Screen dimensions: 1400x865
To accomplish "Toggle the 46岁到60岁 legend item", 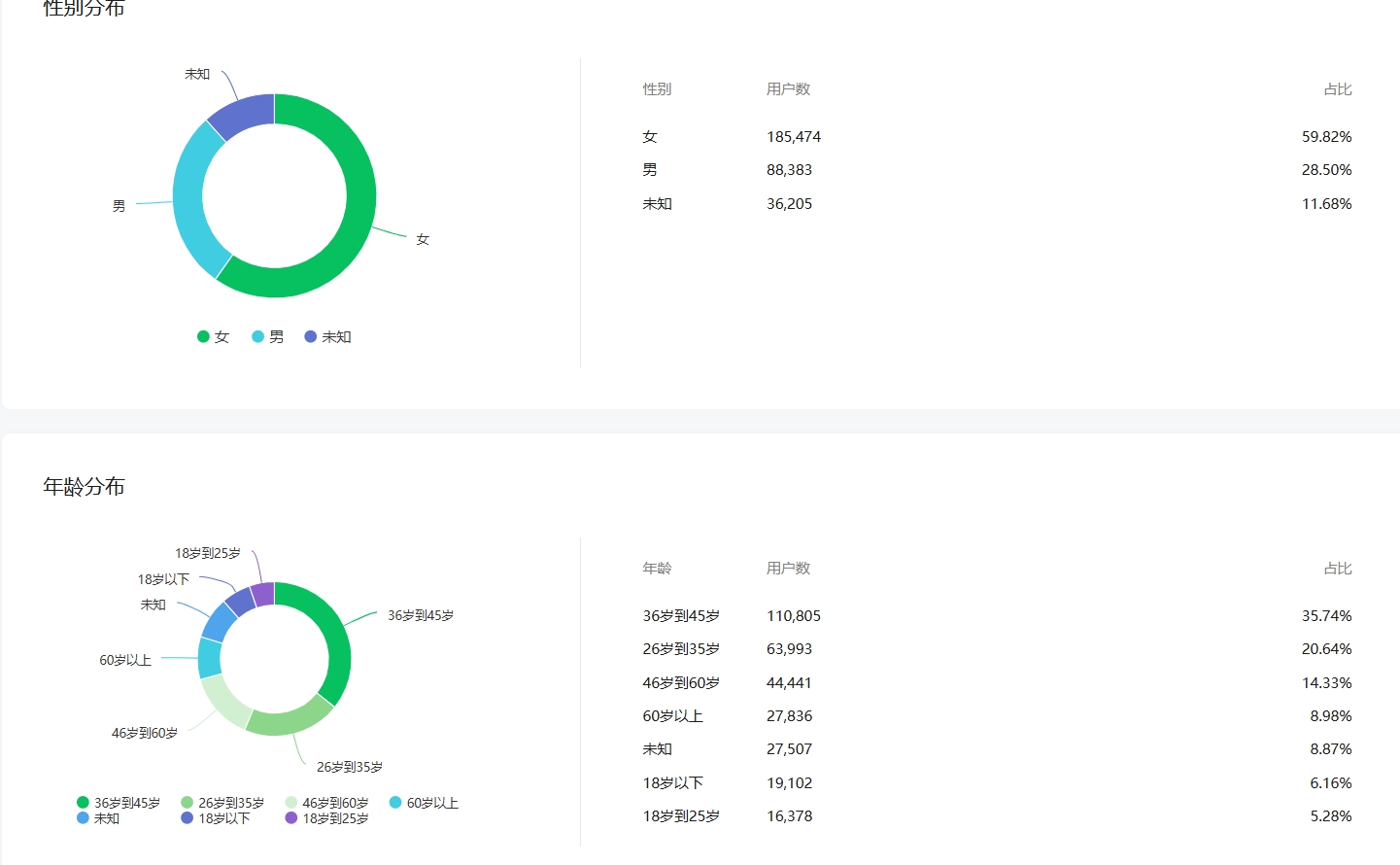I will (326, 803).
